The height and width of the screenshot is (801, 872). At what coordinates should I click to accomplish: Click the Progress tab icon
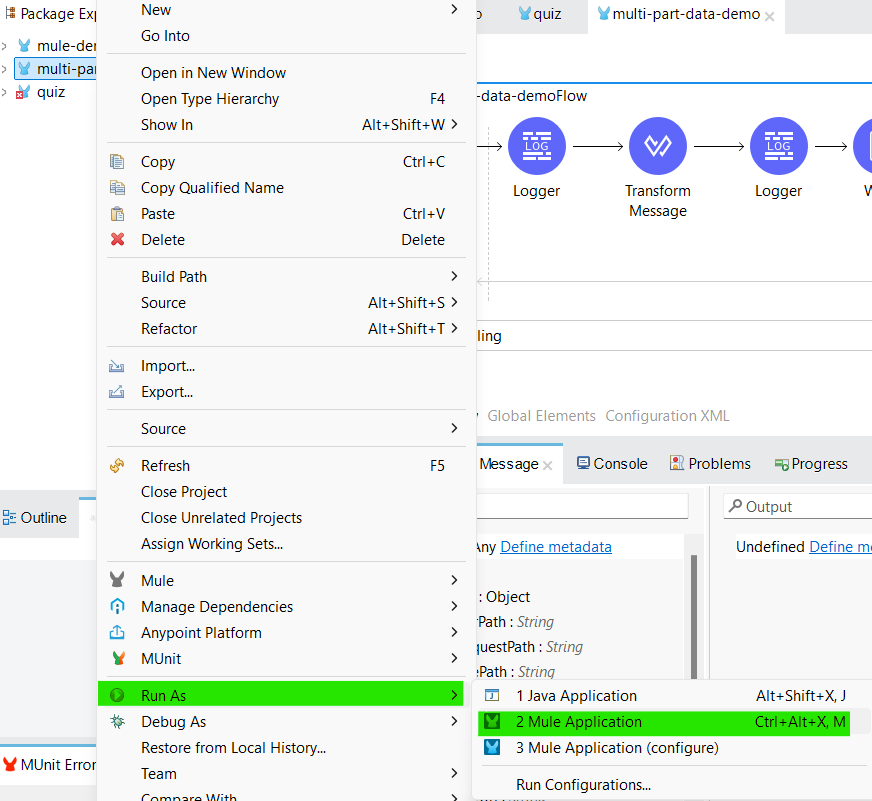tap(781, 464)
